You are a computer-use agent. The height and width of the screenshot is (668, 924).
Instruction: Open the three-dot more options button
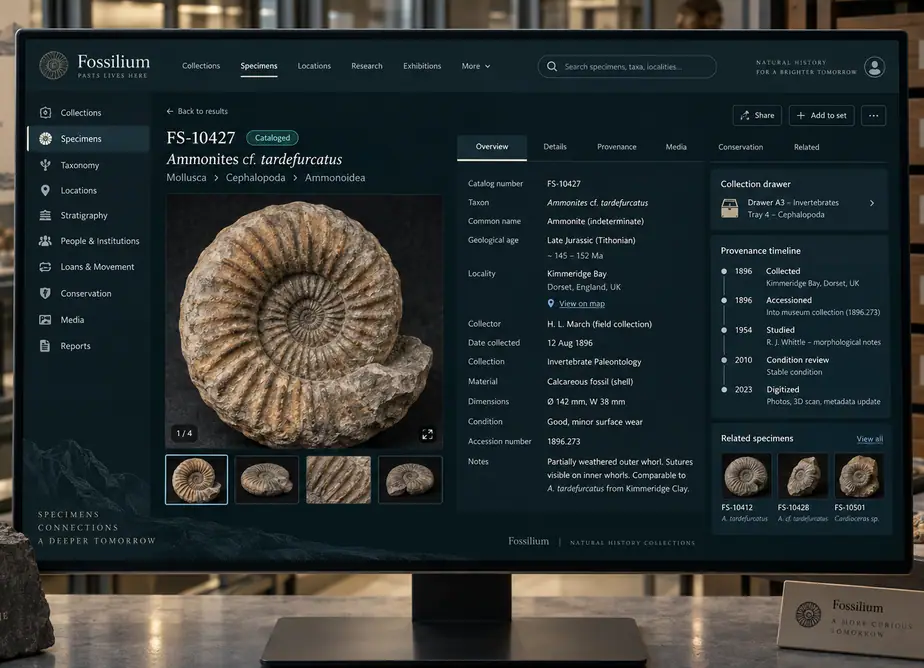pyautogui.click(x=873, y=115)
